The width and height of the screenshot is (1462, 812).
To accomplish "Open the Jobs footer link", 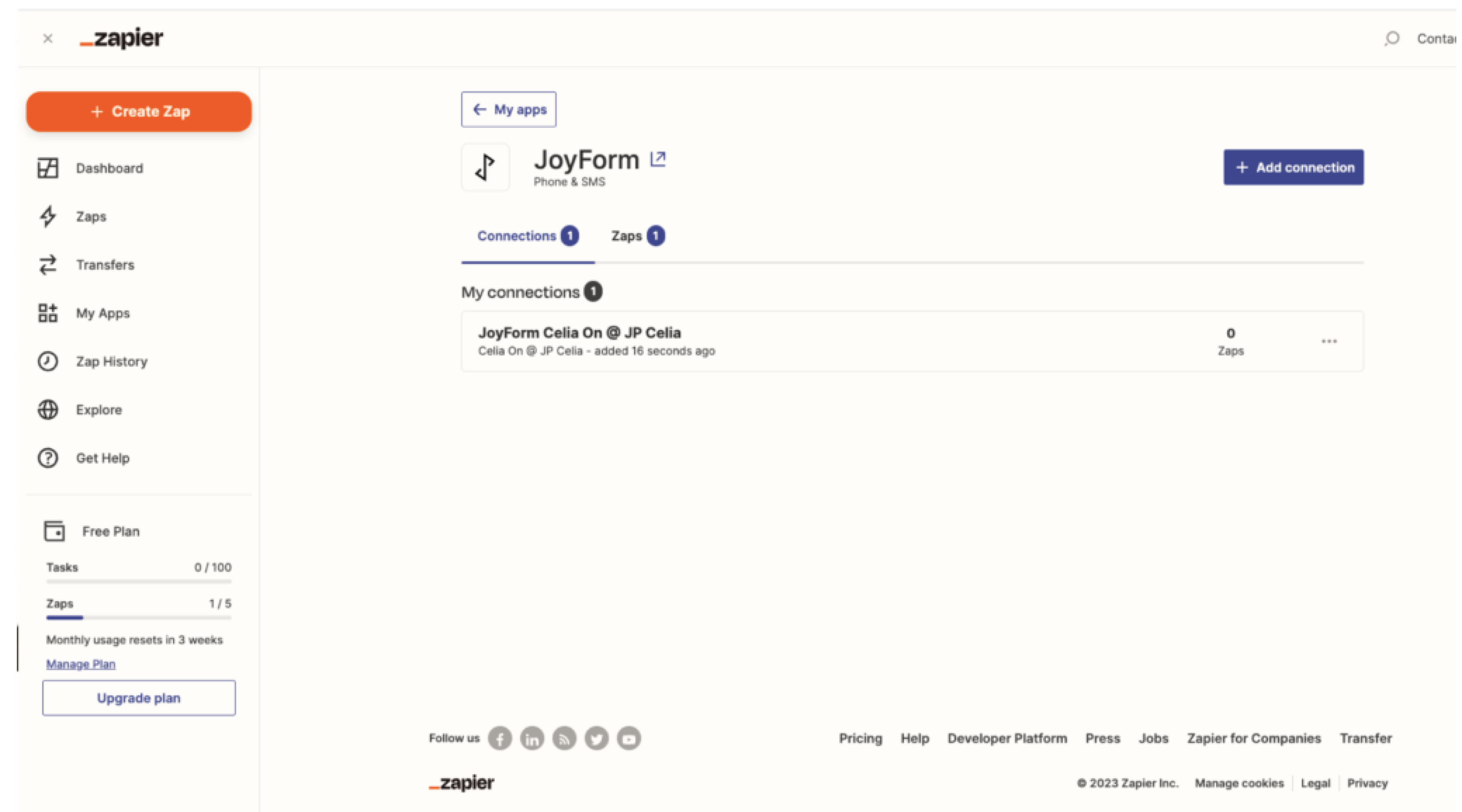I will (x=1154, y=738).
